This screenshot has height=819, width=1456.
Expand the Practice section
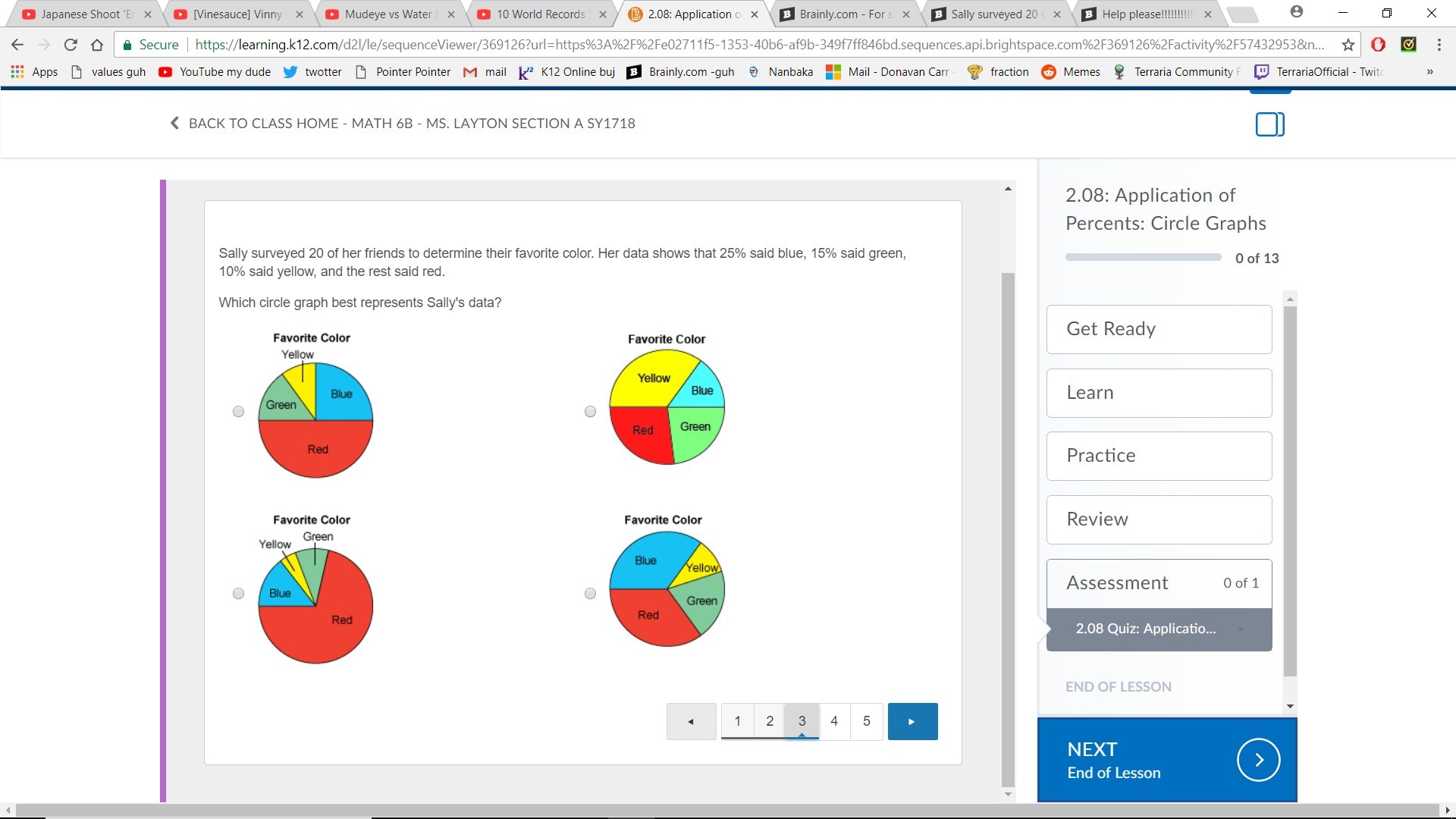(1159, 456)
